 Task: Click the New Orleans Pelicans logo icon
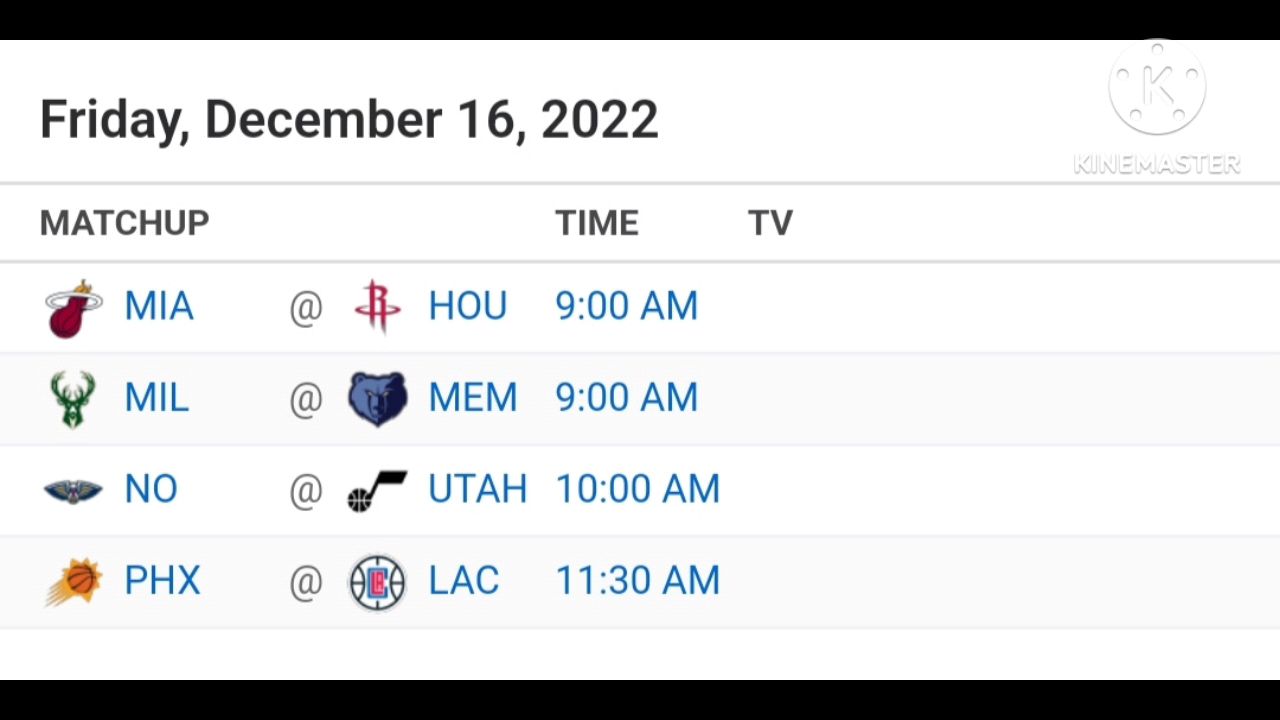coord(73,491)
